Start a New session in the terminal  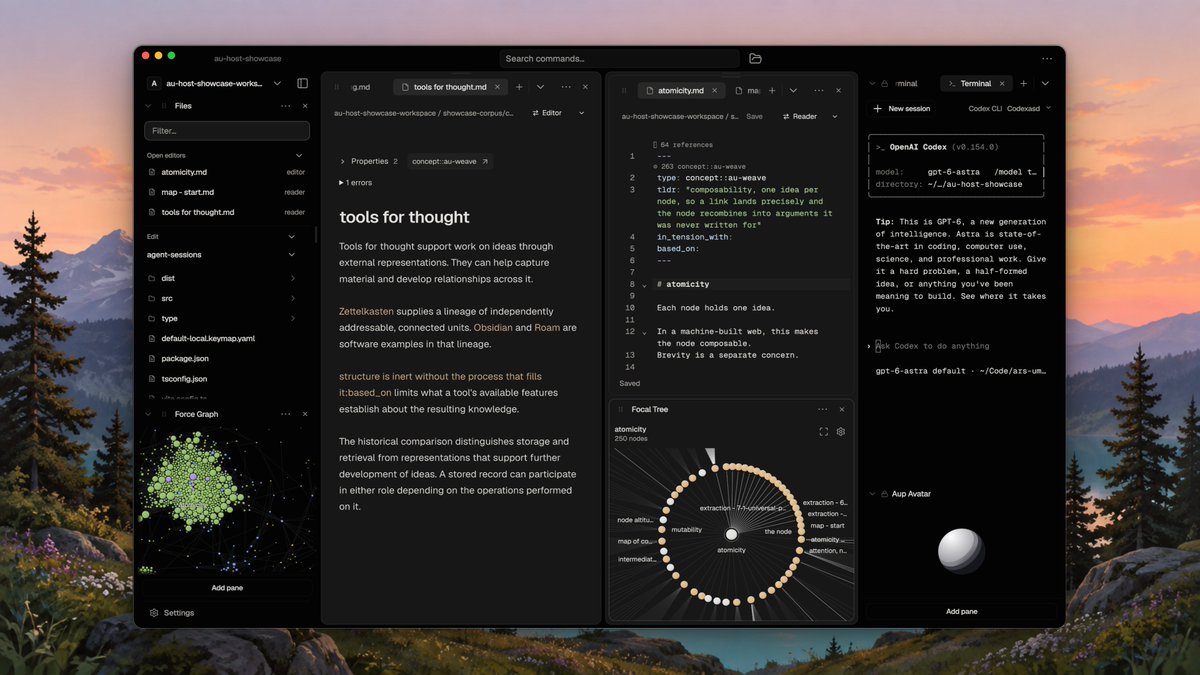(x=902, y=108)
